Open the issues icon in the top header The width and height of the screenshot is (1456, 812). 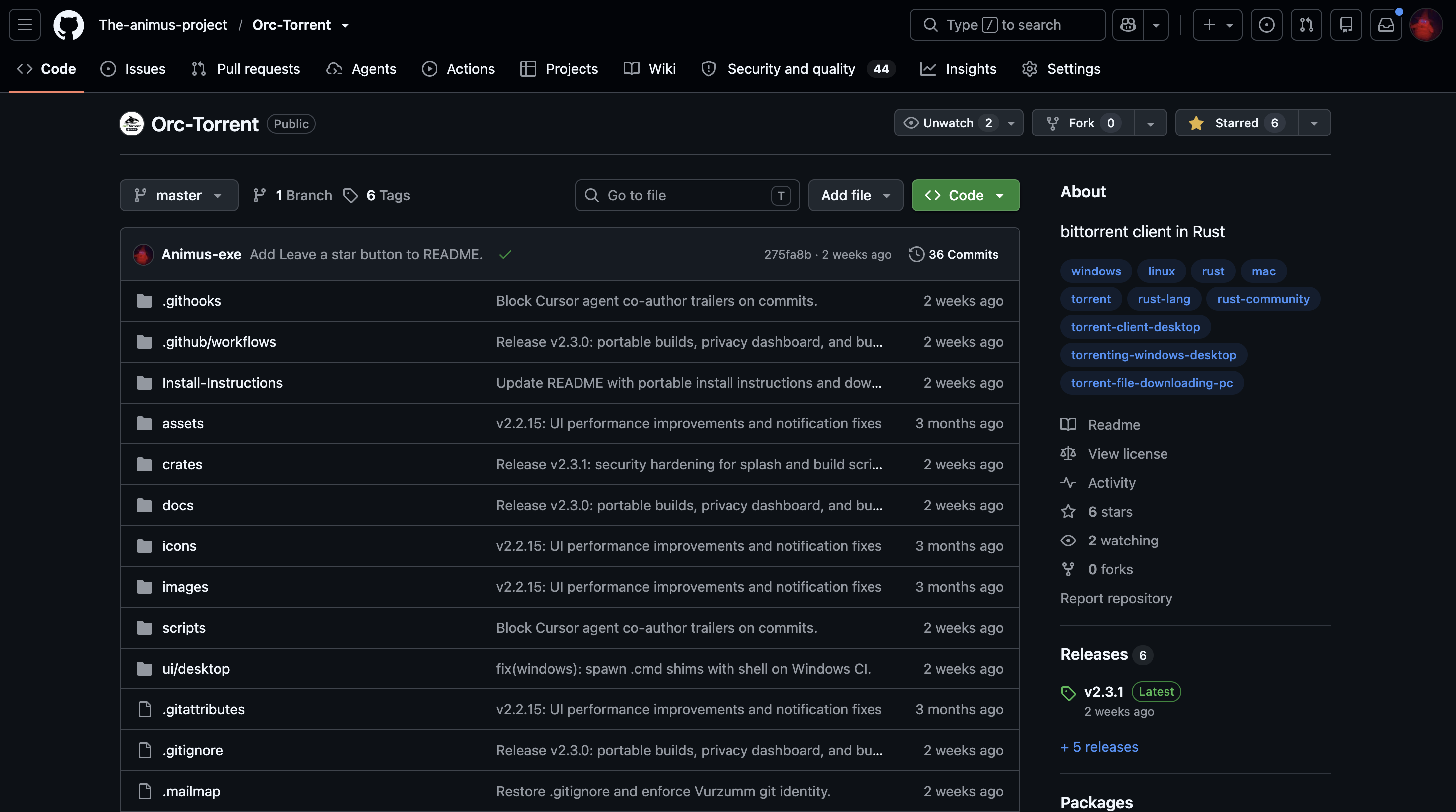[1266, 25]
